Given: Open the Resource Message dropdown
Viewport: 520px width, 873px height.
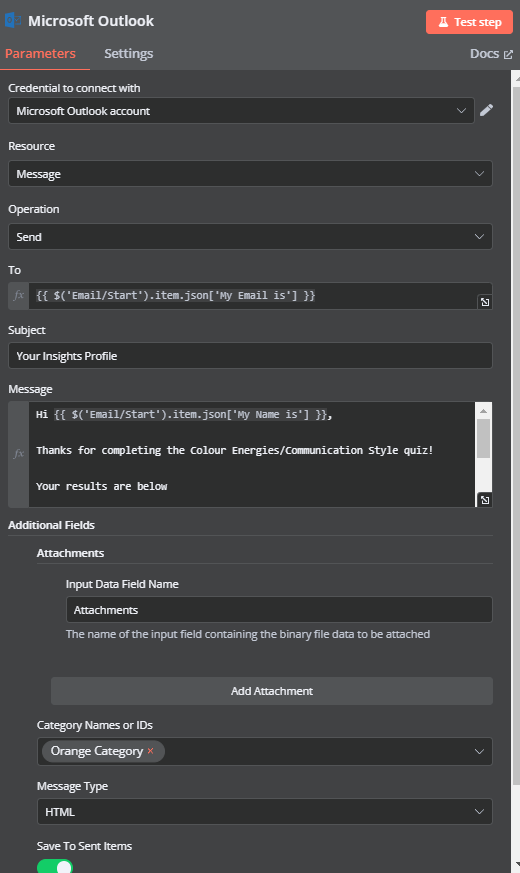Looking at the screenshot, I should [250, 174].
